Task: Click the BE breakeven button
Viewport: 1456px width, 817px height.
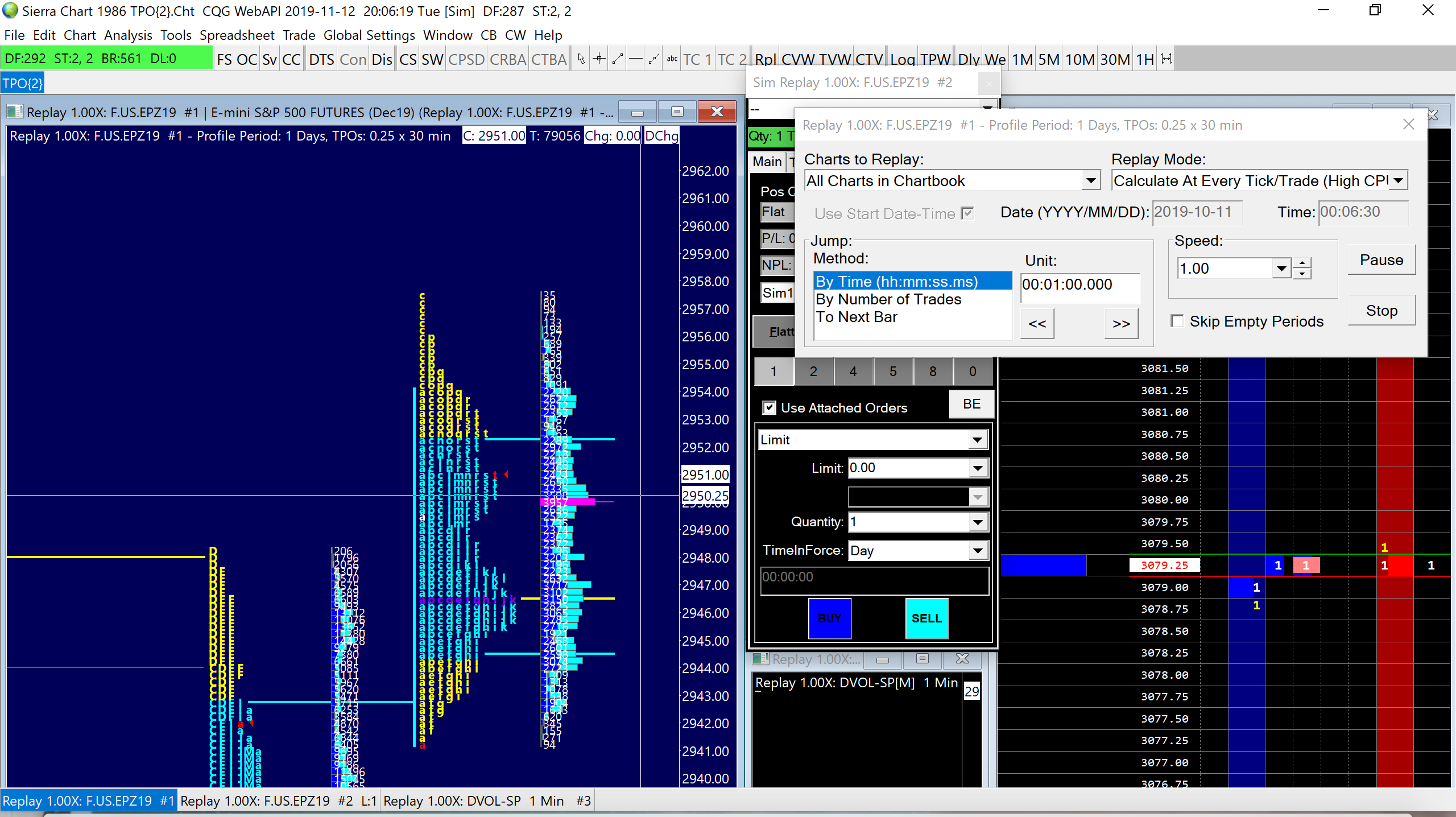Action: pyautogui.click(x=971, y=404)
